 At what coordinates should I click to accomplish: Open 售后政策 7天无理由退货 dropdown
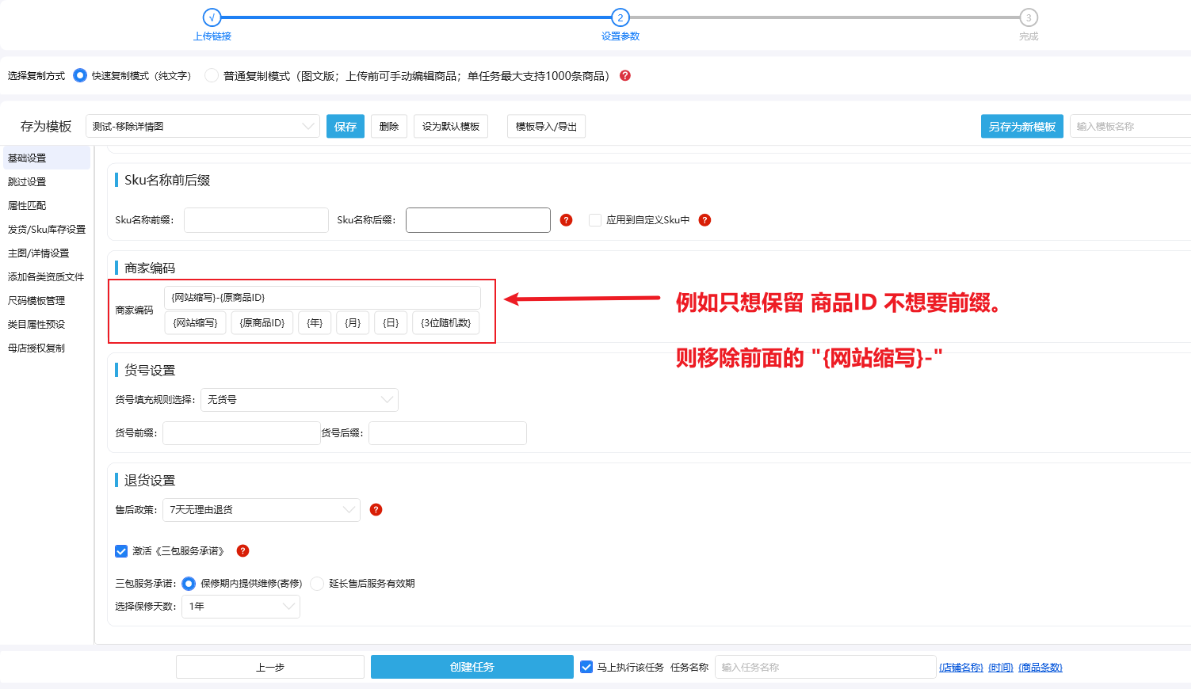point(261,510)
